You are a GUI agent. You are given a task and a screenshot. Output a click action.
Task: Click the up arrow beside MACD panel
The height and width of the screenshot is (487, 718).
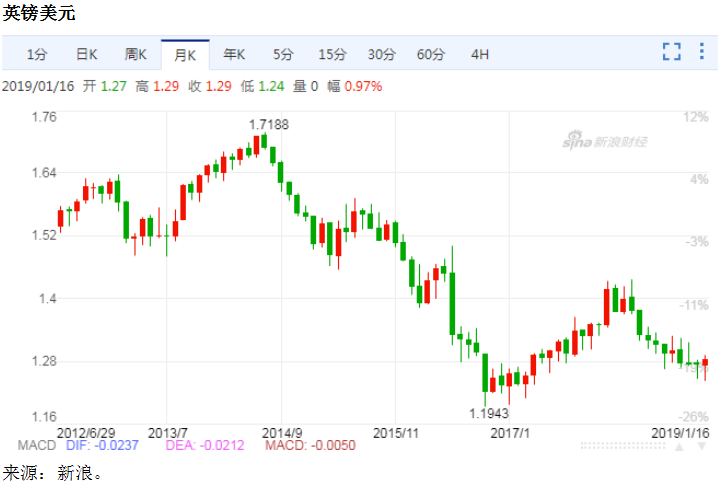pos(679,446)
